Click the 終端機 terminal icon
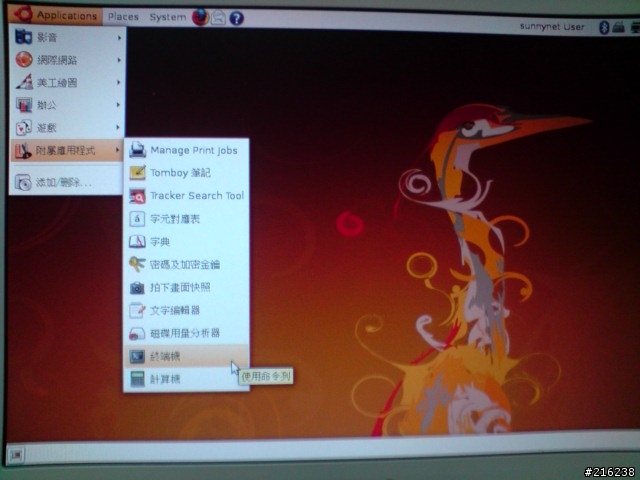 (x=137, y=356)
